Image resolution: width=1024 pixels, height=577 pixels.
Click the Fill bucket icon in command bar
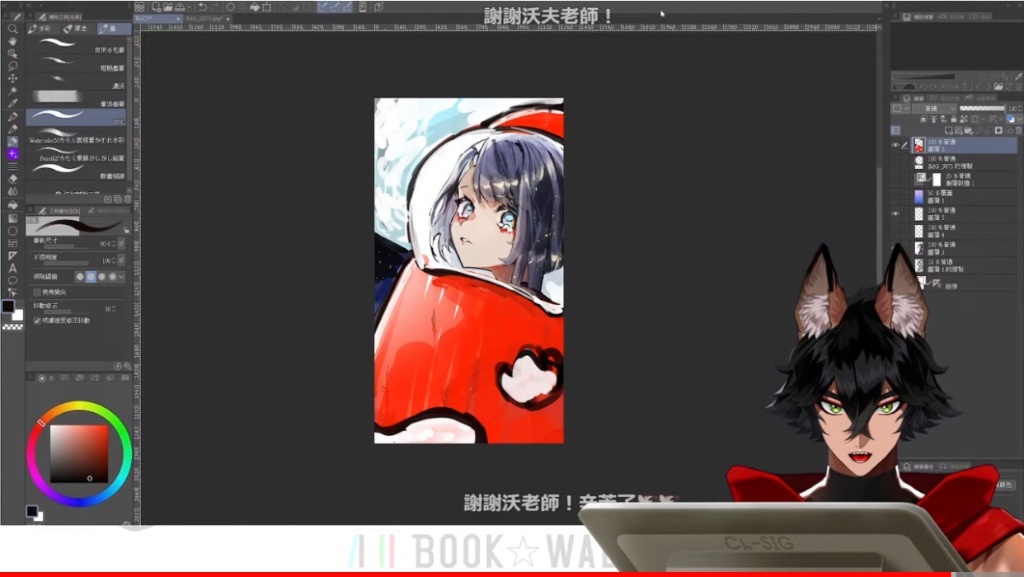point(255,7)
